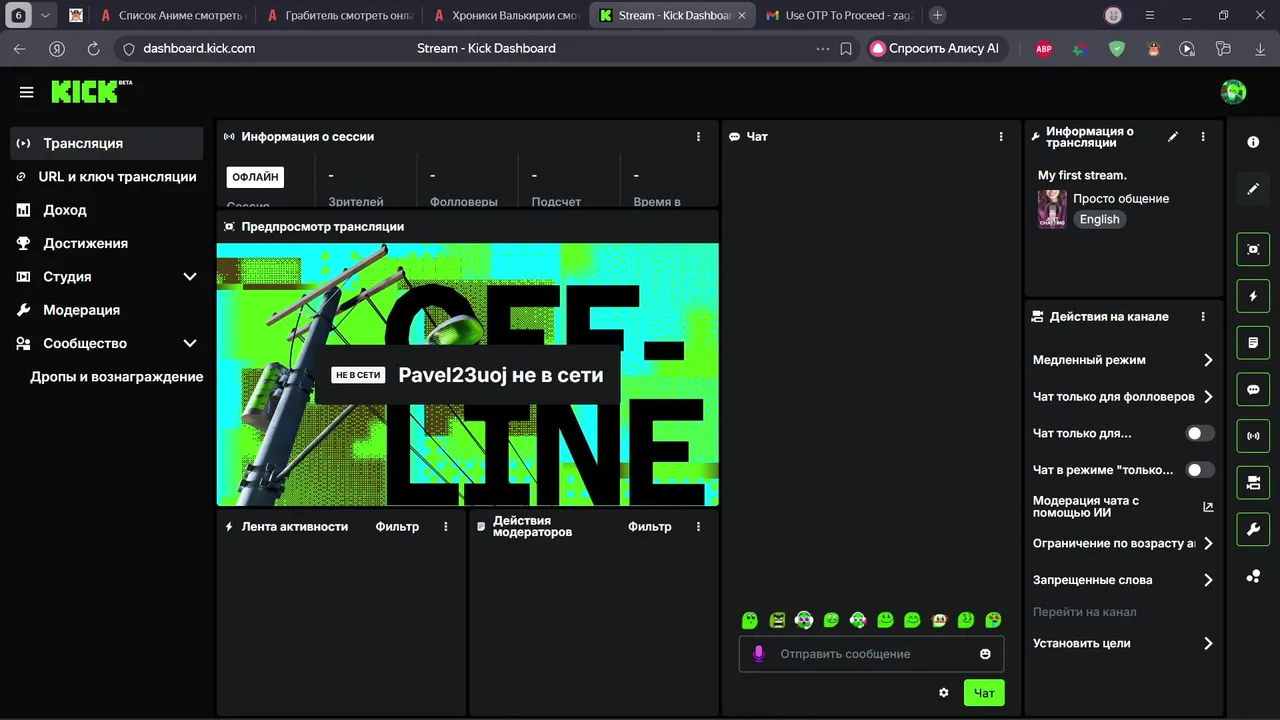Image resolution: width=1280 pixels, height=720 pixels.
Task: Open a new browser tab
Action: [937, 15]
